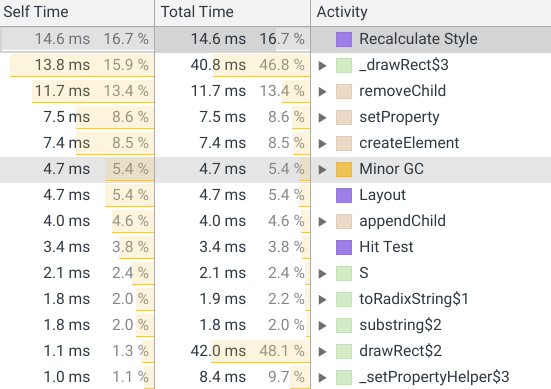Select the Recalculate Style row
551x389 pixels.
(276, 39)
